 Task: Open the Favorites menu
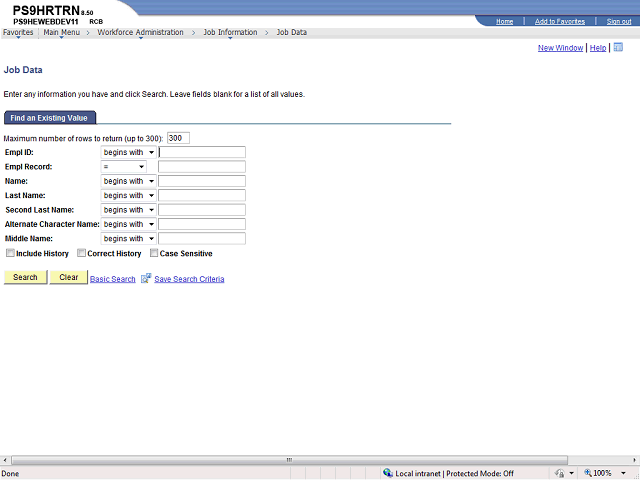point(18,32)
